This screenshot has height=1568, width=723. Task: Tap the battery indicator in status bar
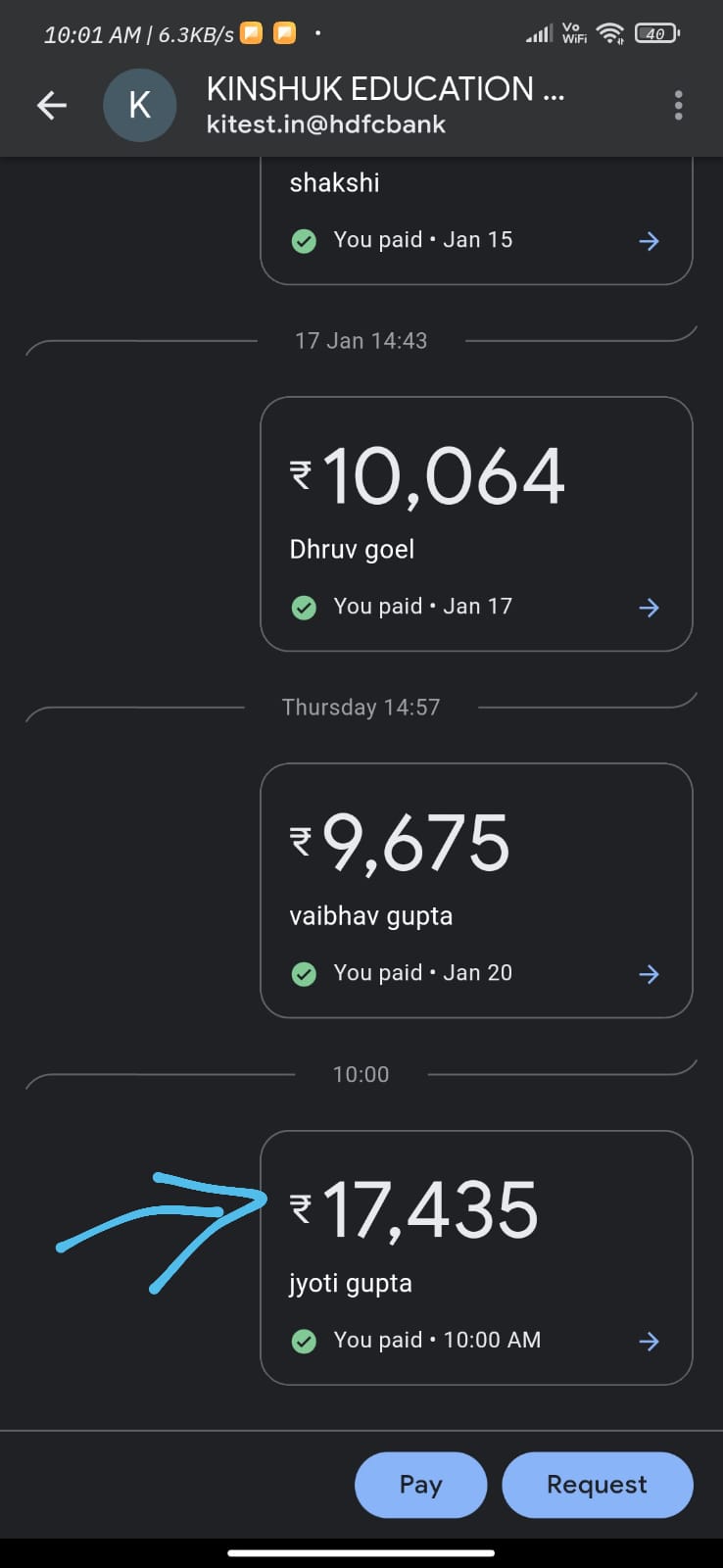pyautogui.click(x=656, y=34)
